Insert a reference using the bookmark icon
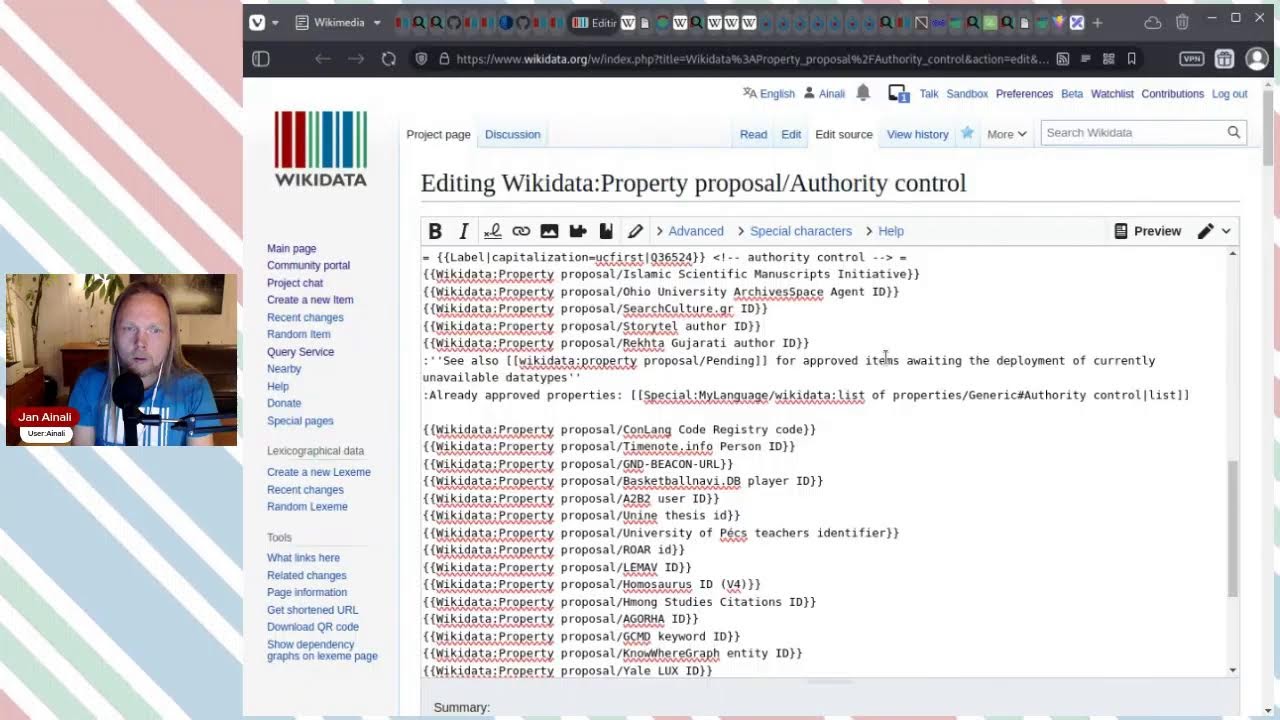This screenshot has height=720, width=1280. (x=606, y=231)
